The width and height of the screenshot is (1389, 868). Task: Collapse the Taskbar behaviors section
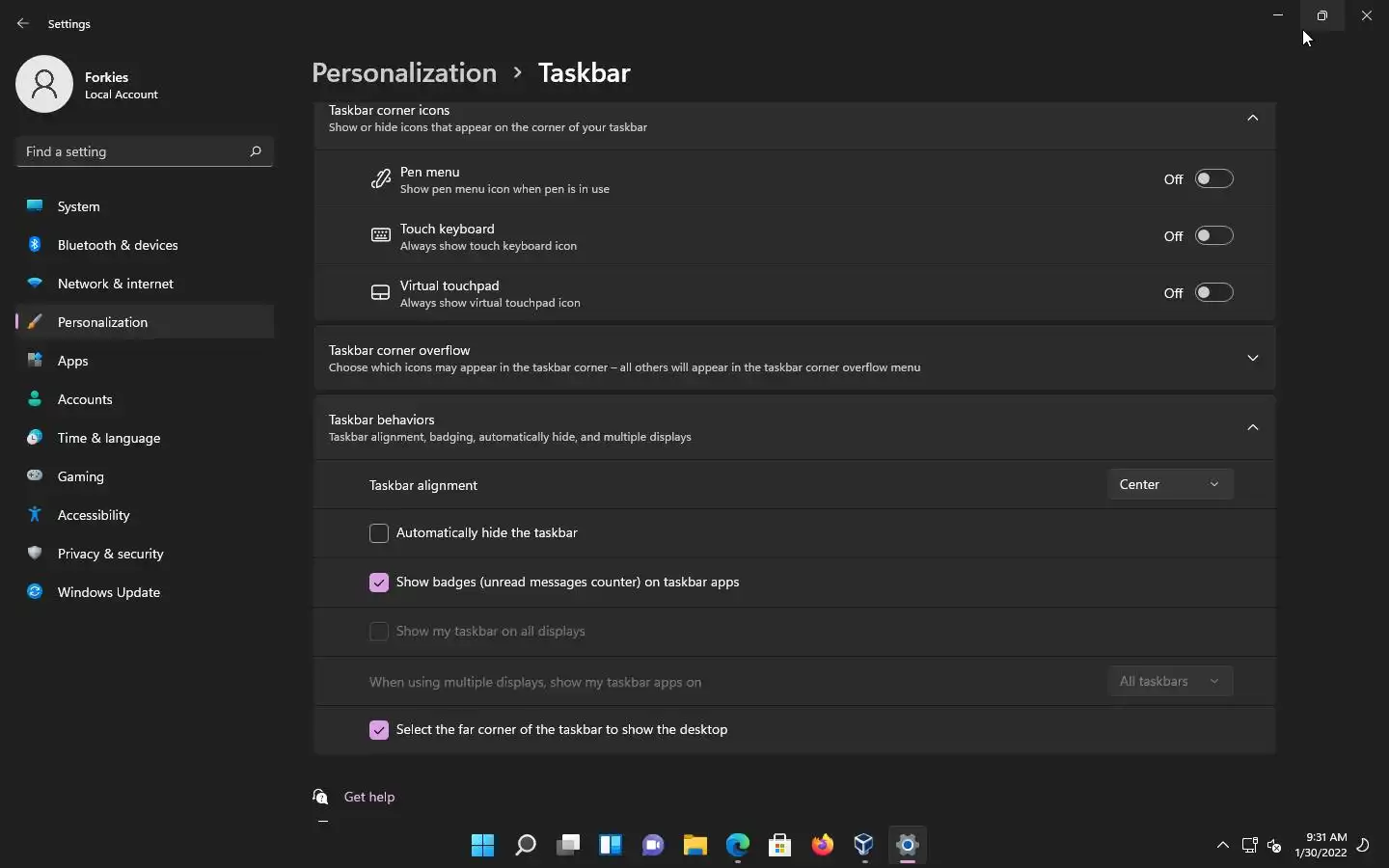tap(1253, 427)
